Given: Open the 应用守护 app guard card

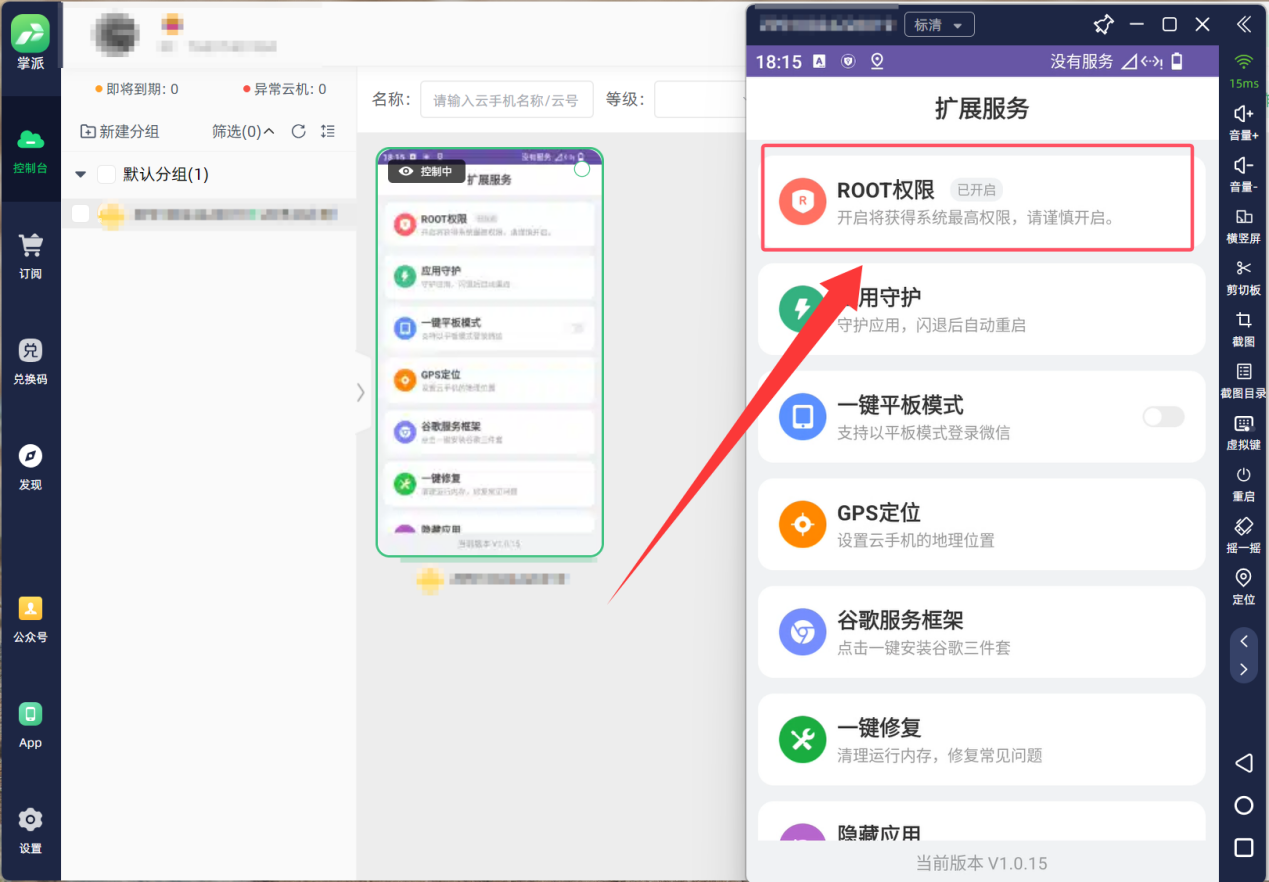Looking at the screenshot, I should (x=982, y=309).
